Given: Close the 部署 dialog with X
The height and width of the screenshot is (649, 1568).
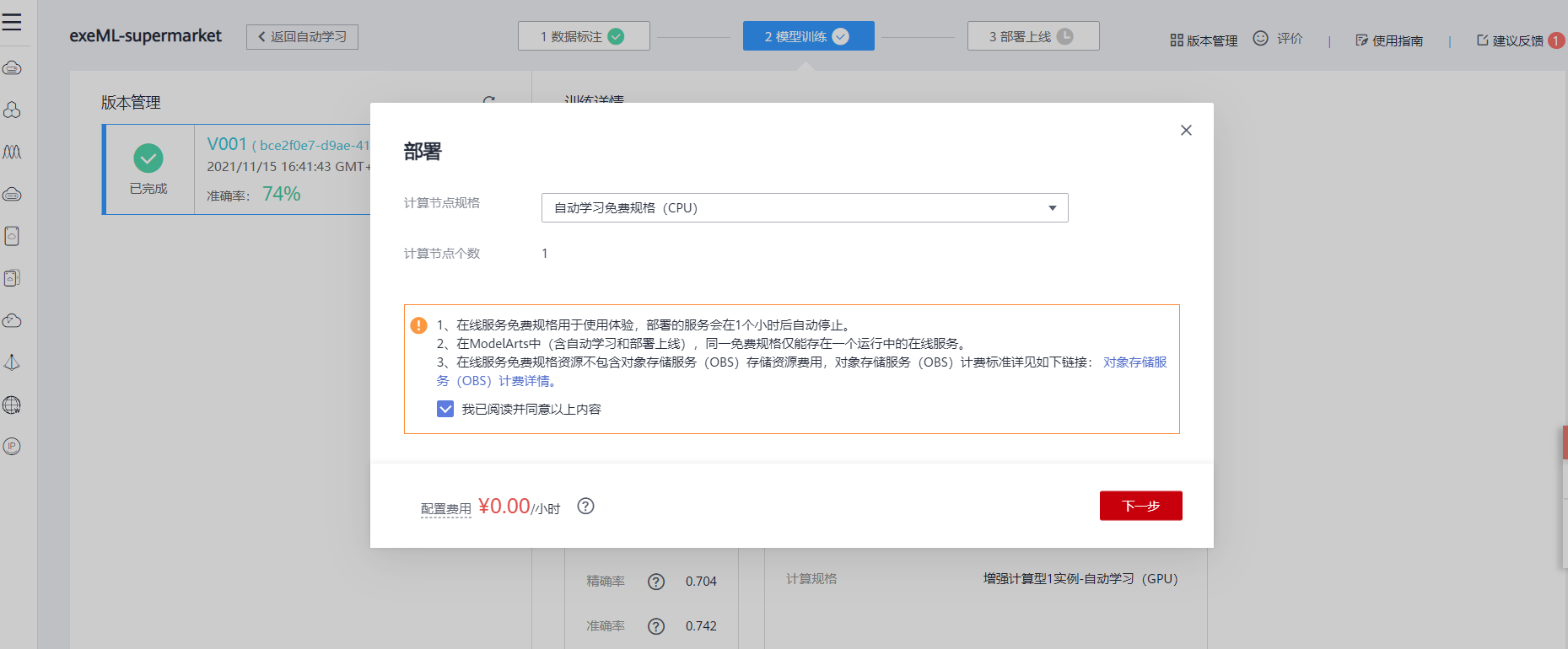Looking at the screenshot, I should click(x=1186, y=130).
